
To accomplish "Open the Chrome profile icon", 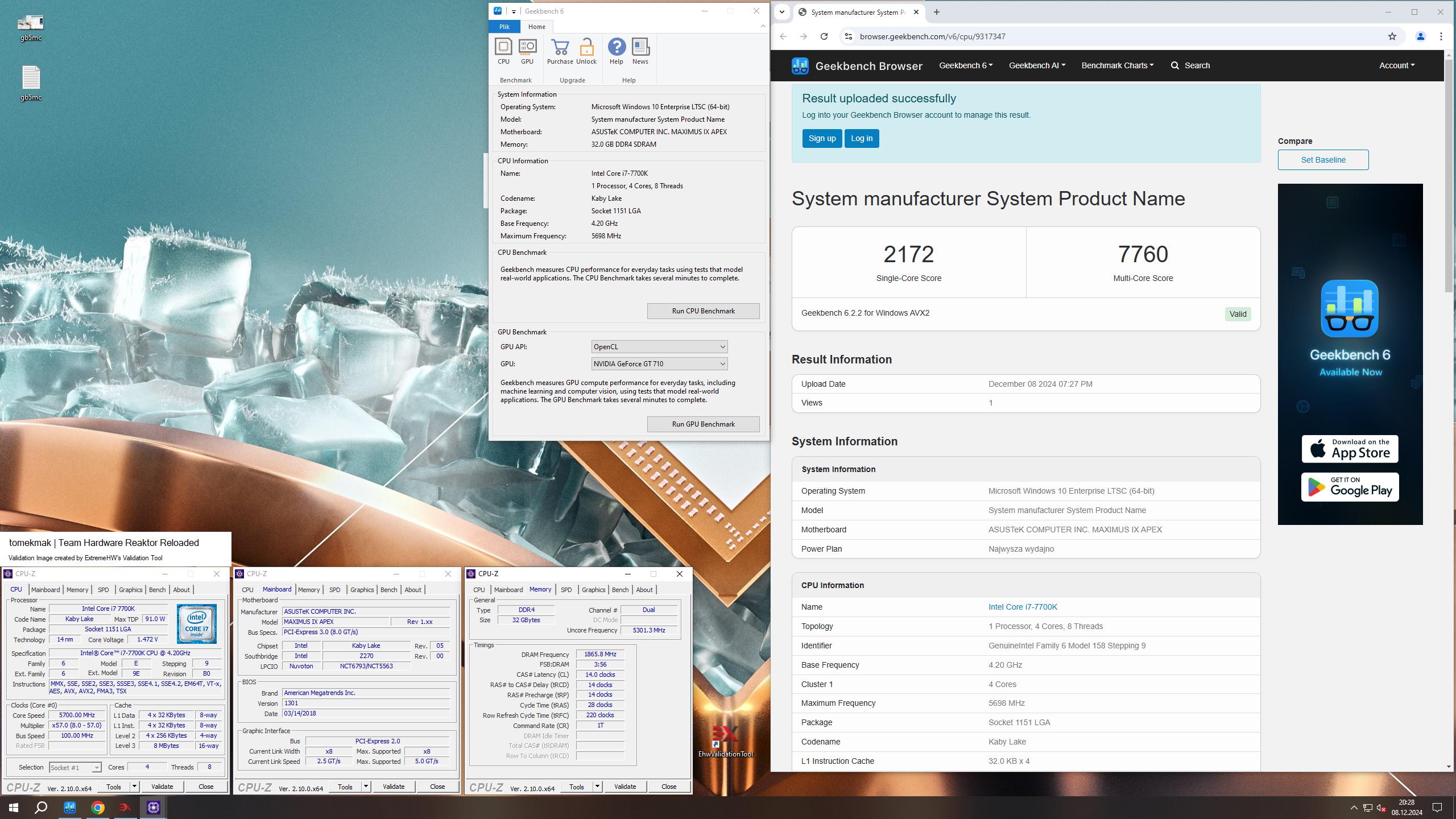I will tap(1420, 36).
